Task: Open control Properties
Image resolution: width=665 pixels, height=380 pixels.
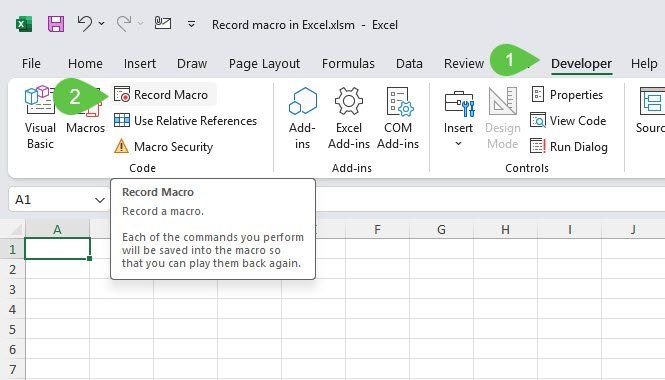Action: coord(567,95)
